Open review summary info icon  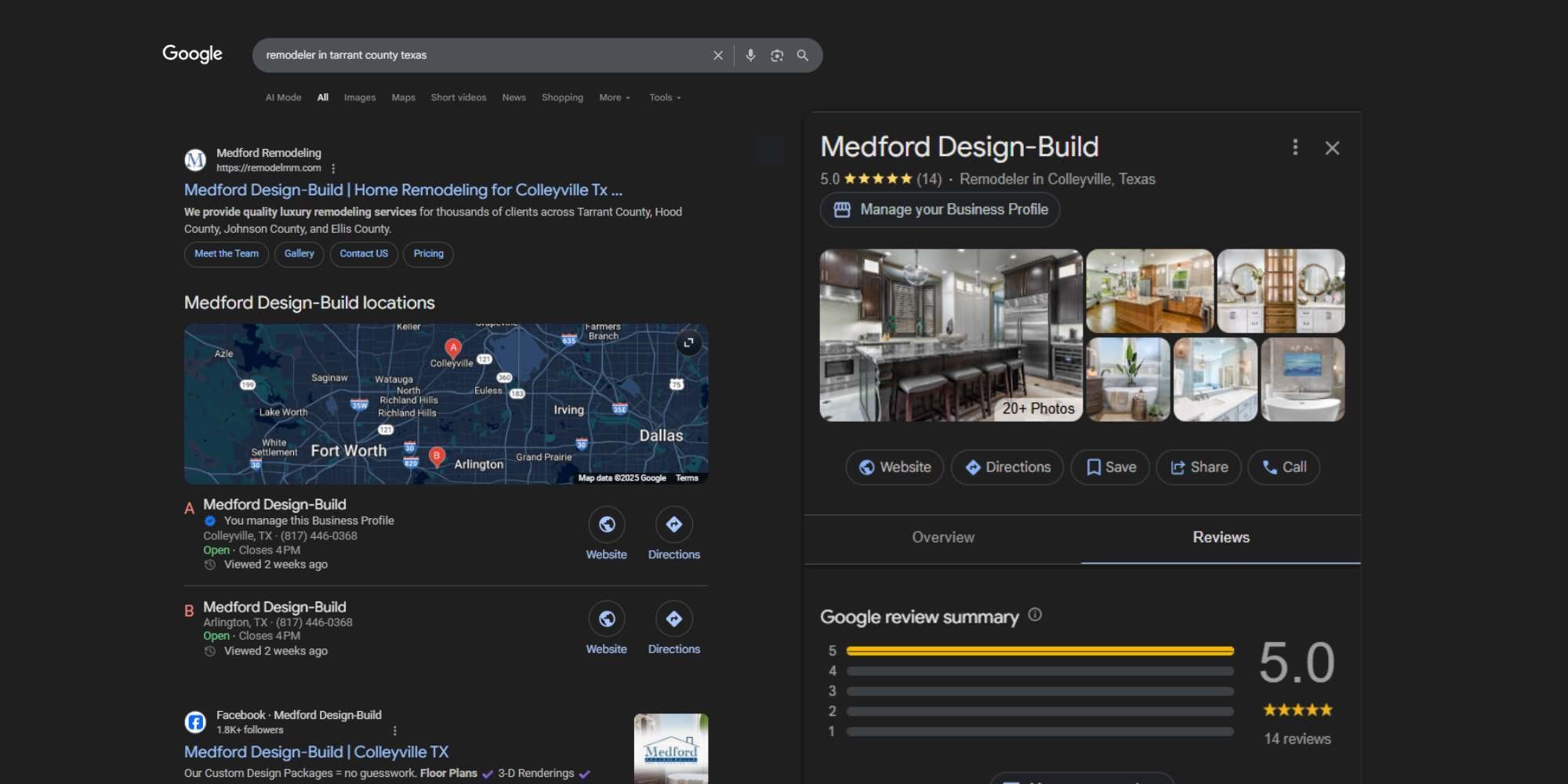pos(1035,615)
